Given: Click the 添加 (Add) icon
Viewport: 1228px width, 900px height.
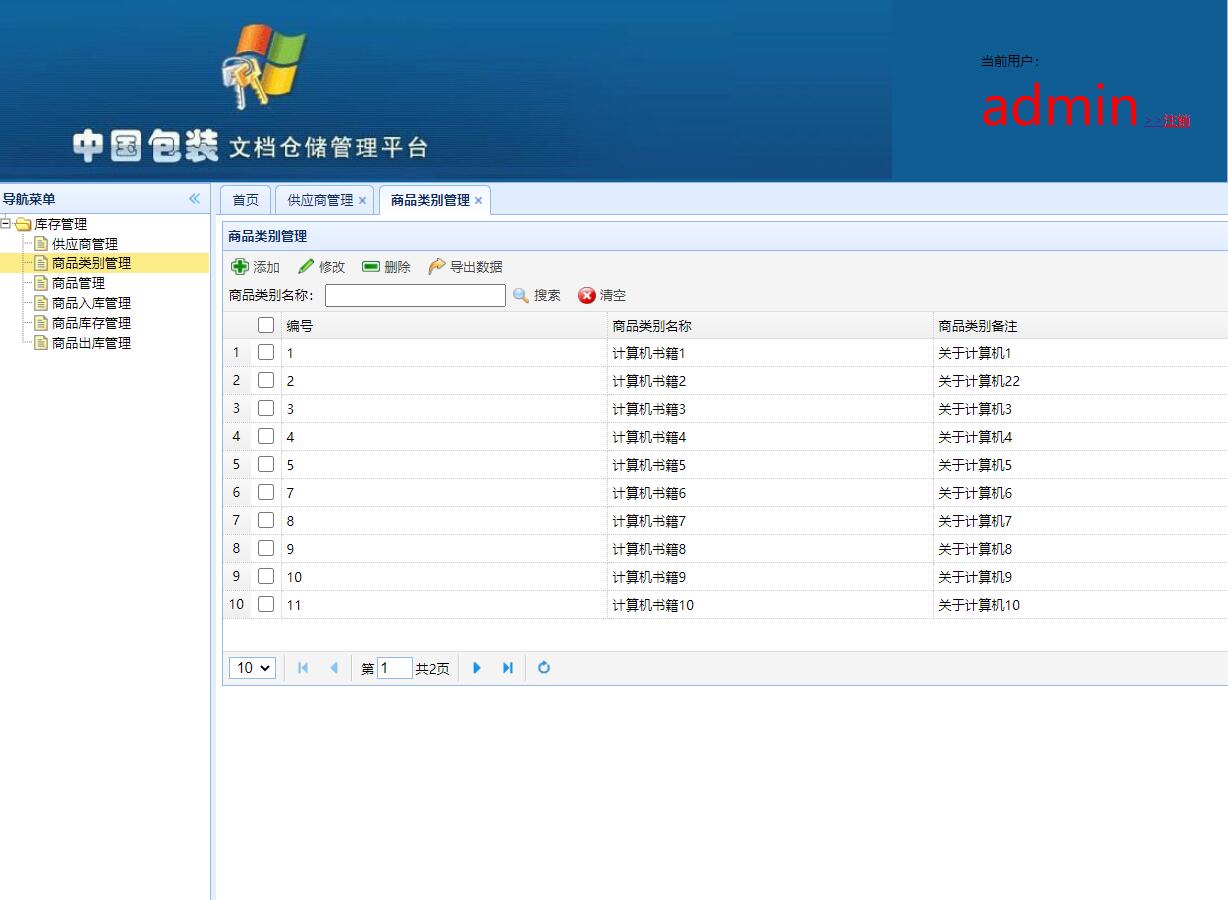Looking at the screenshot, I should (240, 266).
